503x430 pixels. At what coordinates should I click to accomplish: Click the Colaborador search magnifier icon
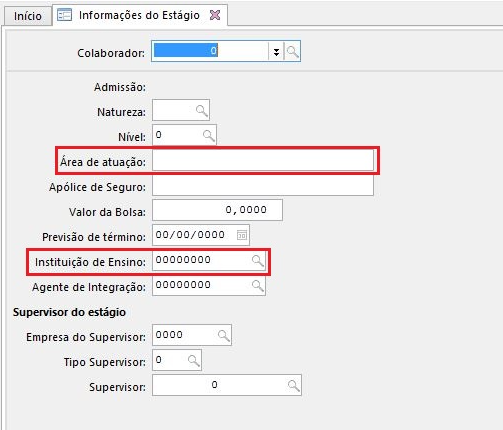292,52
